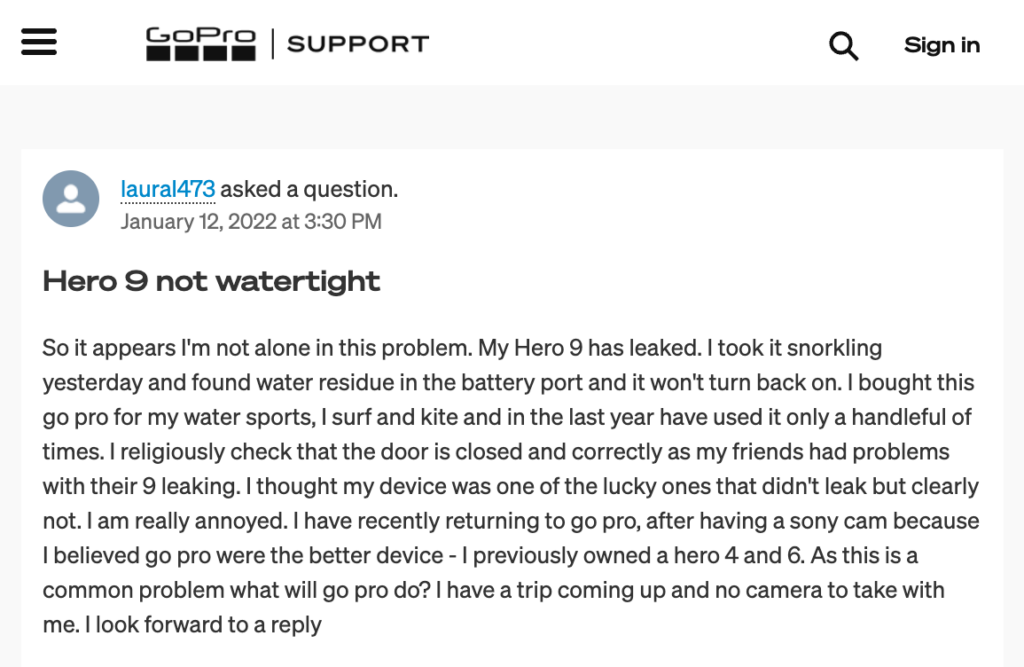Click the January 12, 2022 timestamp

tap(251, 221)
